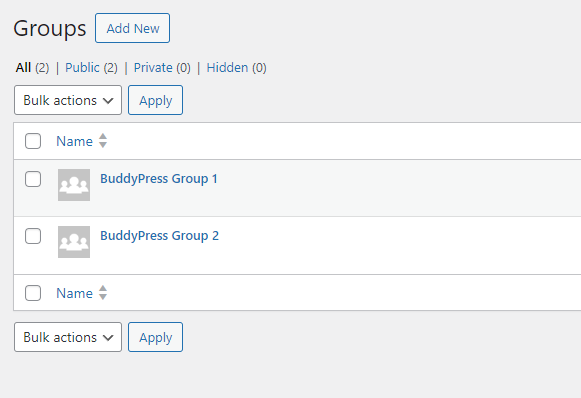Open the BuddyPress Group 1 link
This screenshot has height=398, width=581.
pos(159,179)
